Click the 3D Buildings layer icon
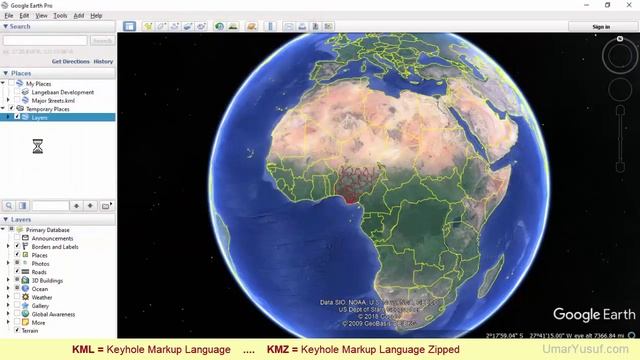The width and height of the screenshot is (640, 360). click(x=25, y=280)
